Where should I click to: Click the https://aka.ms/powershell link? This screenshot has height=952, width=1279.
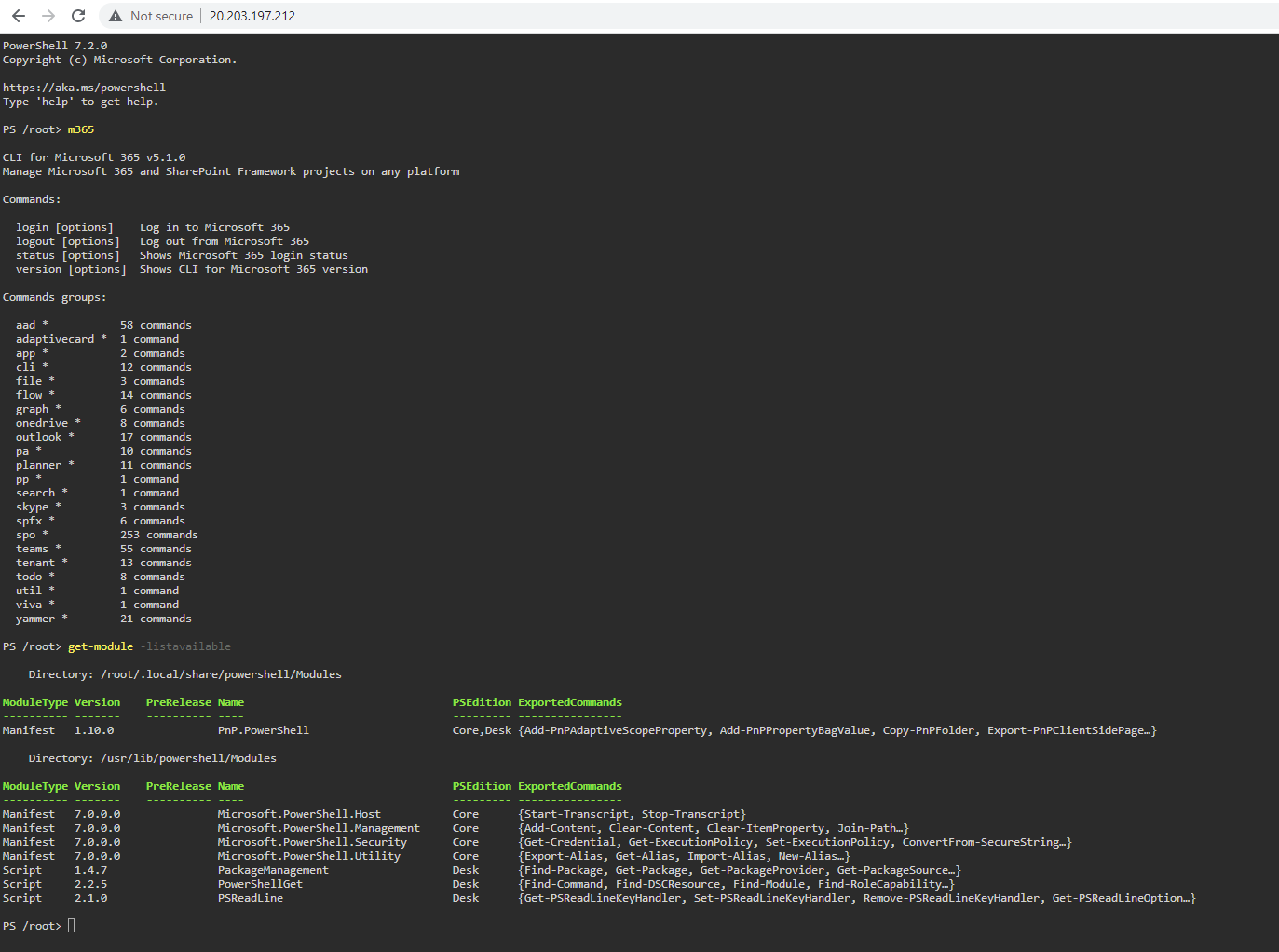84,87
